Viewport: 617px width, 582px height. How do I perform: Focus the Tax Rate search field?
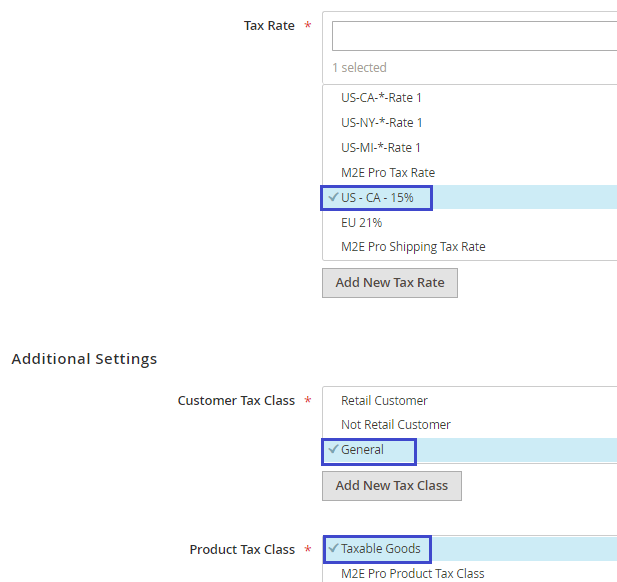[474, 36]
